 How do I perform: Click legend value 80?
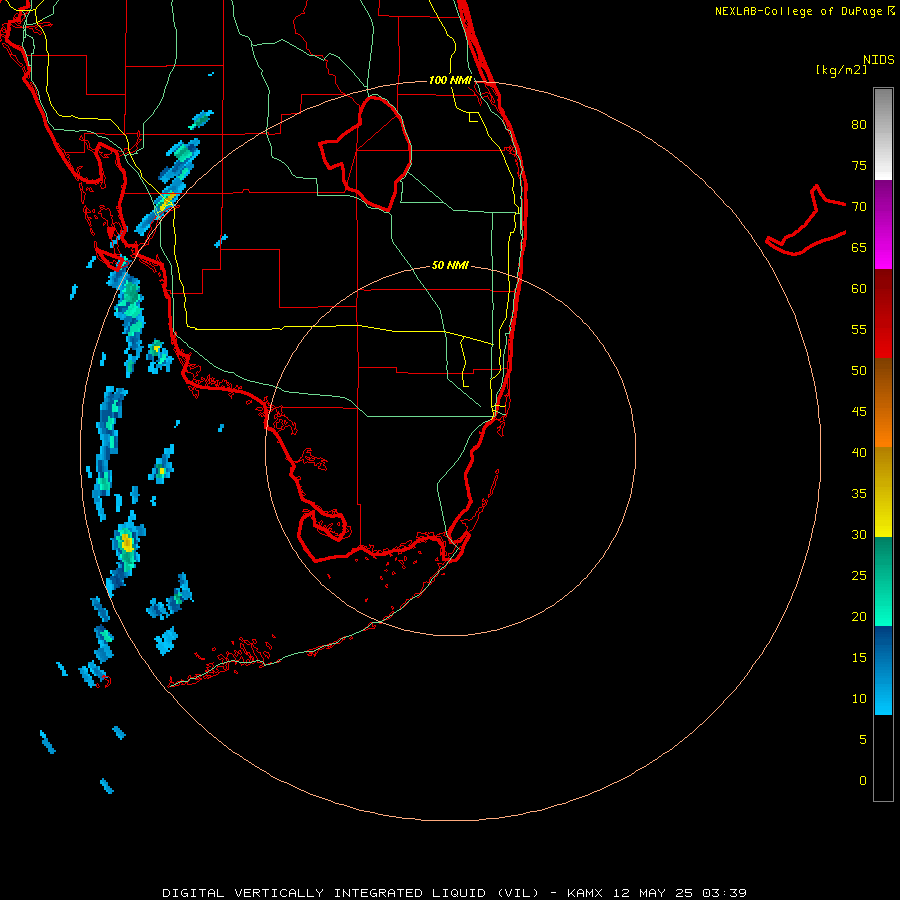pos(859,125)
